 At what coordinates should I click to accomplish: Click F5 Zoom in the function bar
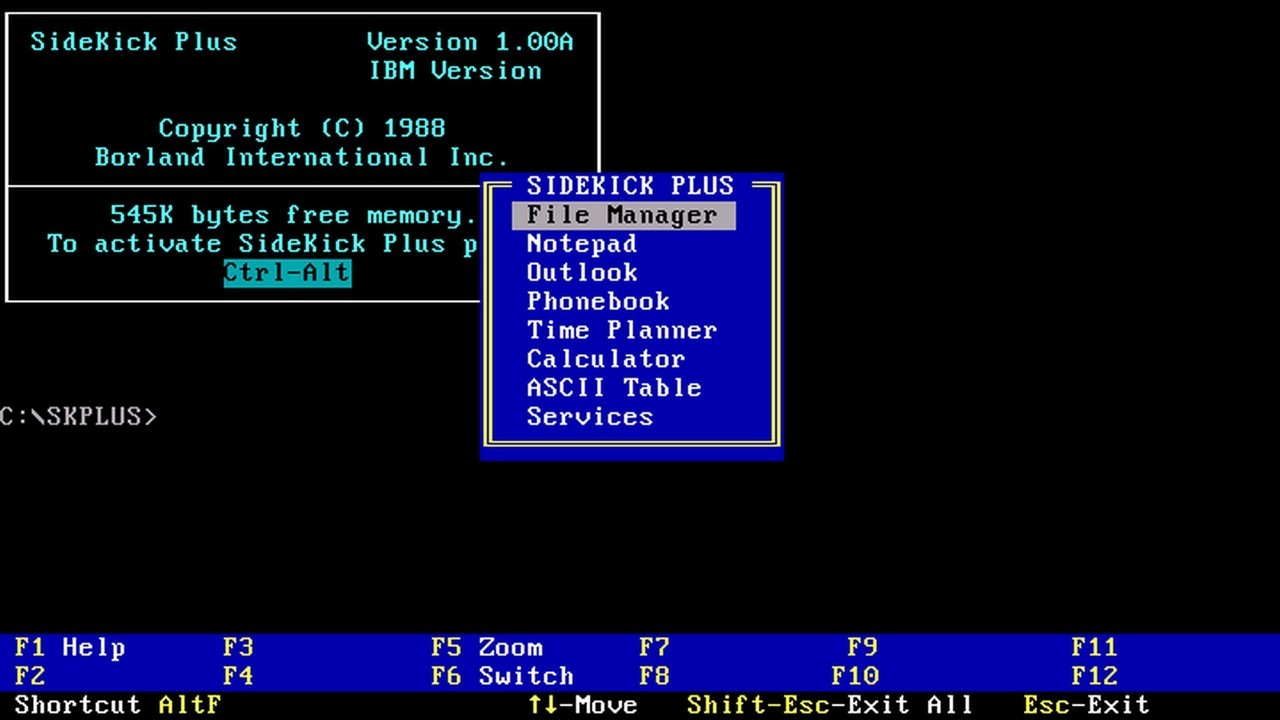[487, 648]
